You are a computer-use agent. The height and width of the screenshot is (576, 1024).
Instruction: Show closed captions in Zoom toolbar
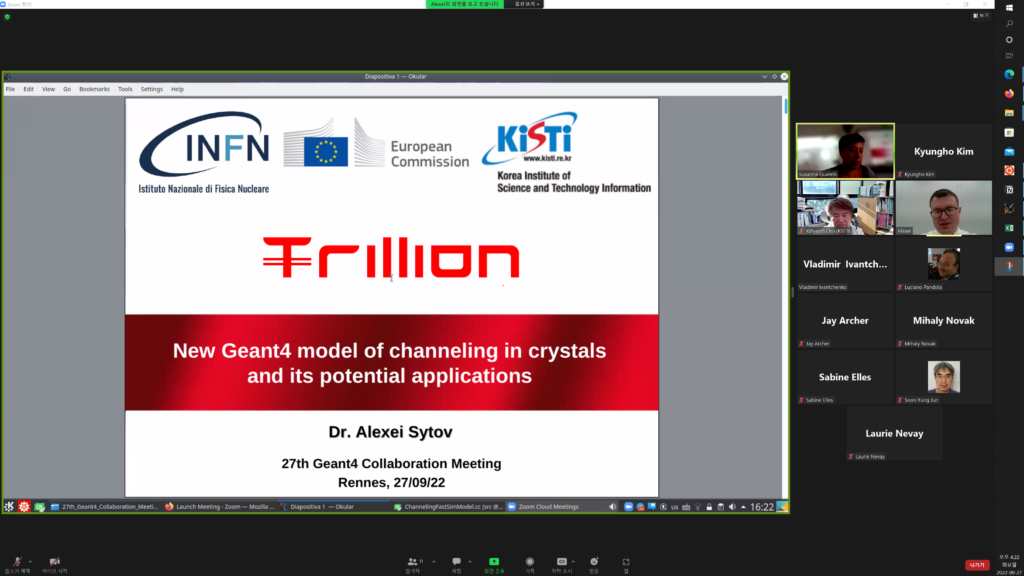click(562, 565)
